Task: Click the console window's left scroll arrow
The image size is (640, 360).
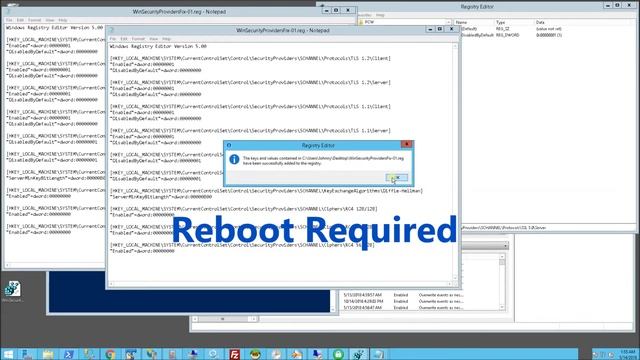Action: click(195, 319)
